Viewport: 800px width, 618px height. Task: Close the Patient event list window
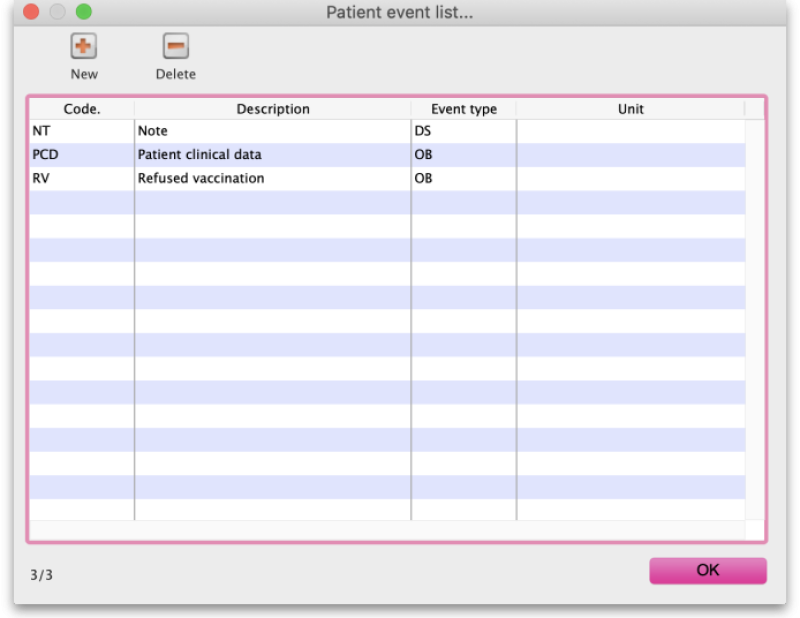click(31, 12)
